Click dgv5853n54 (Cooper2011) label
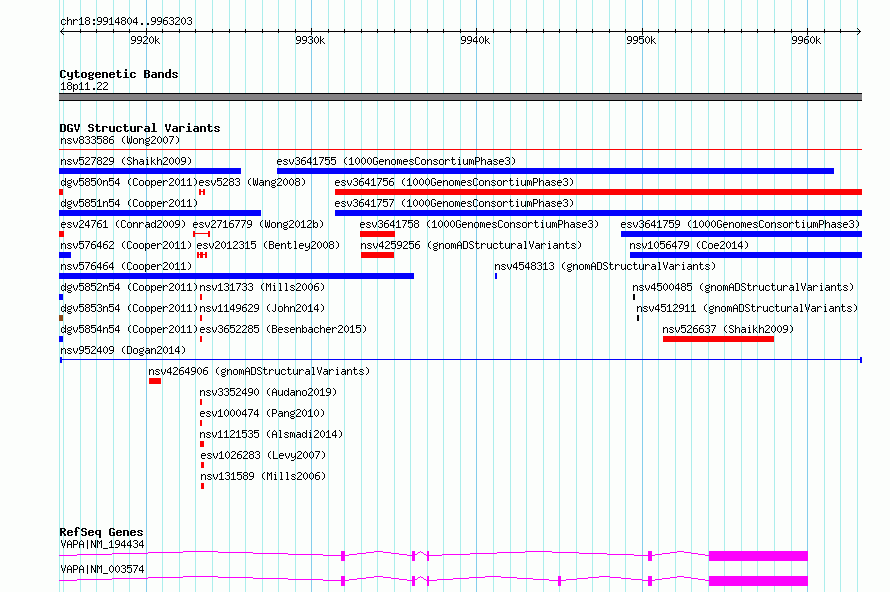The height and width of the screenshot is (592, 890). pos(129,308)
